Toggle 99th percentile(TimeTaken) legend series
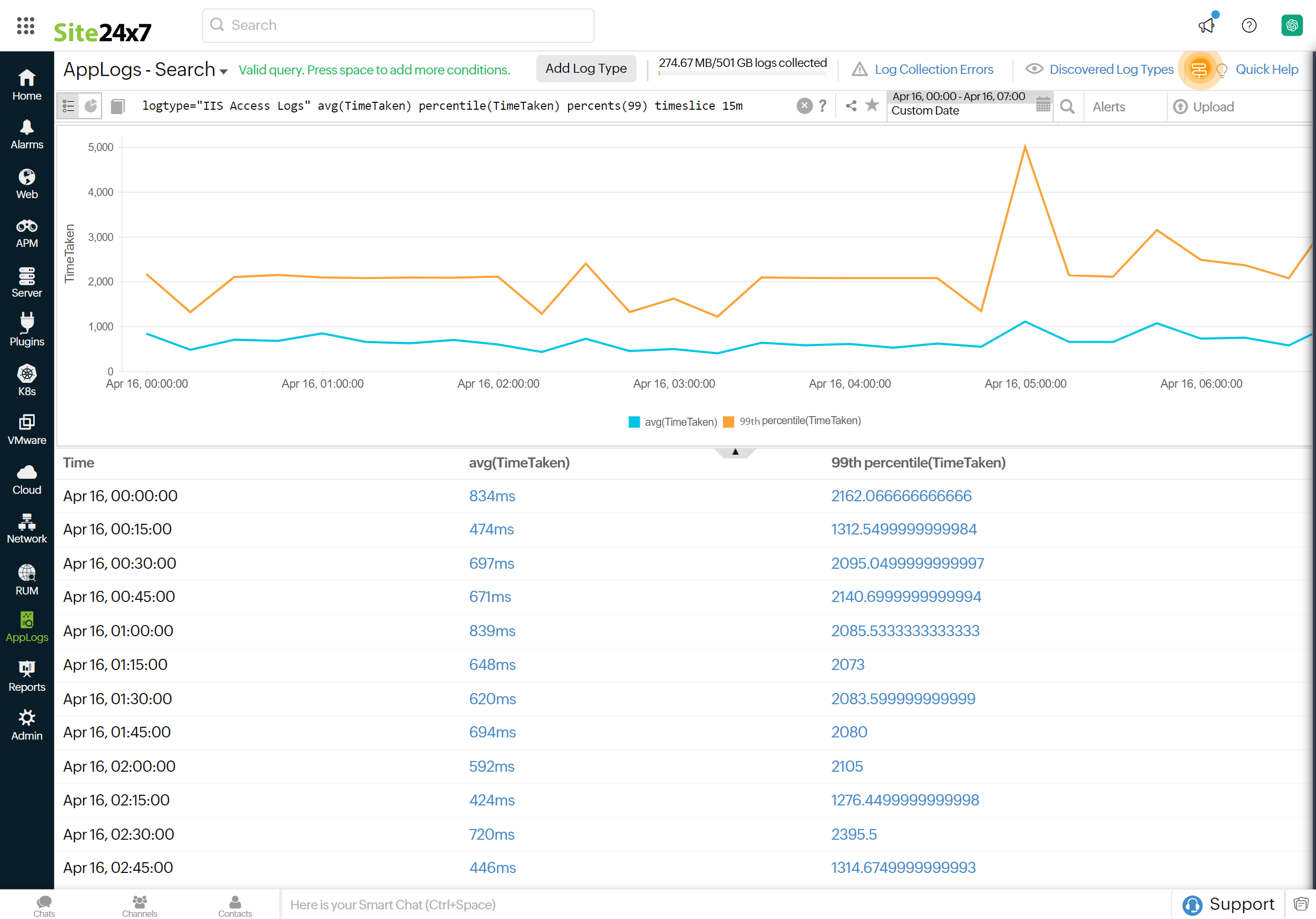1316x919 pixels. [793, 421]
